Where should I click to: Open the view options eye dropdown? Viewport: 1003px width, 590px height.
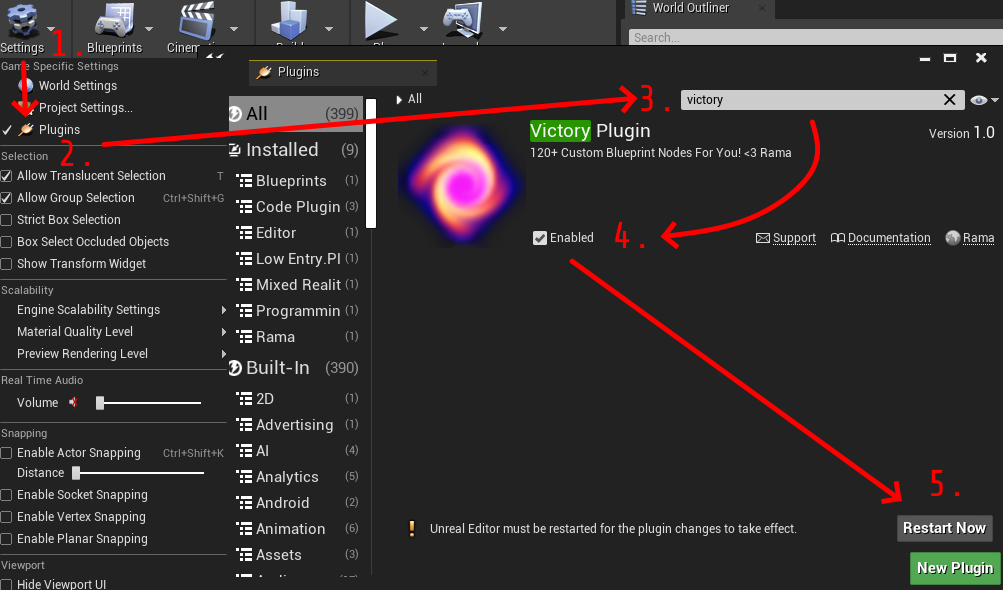(984, 100)
